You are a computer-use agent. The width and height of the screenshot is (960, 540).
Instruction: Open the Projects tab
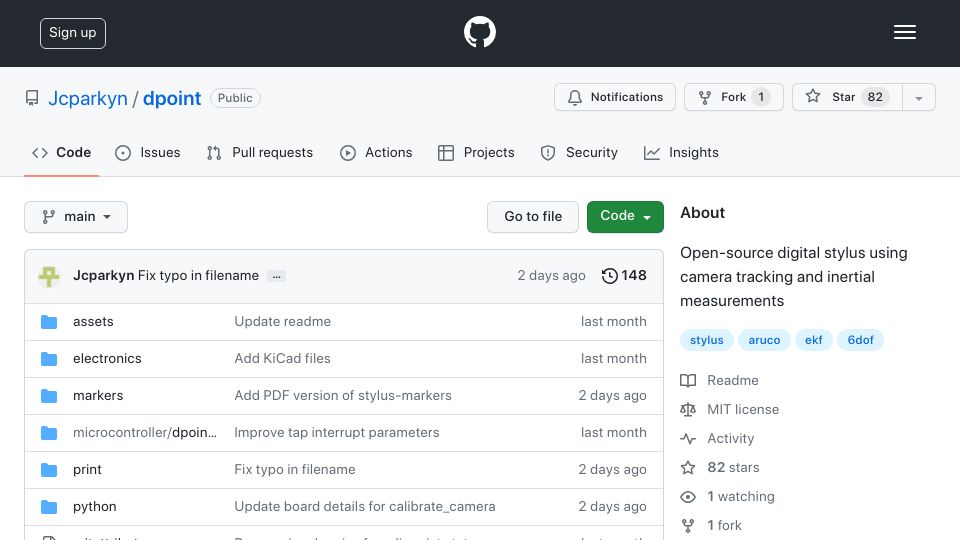click(476, 152)
